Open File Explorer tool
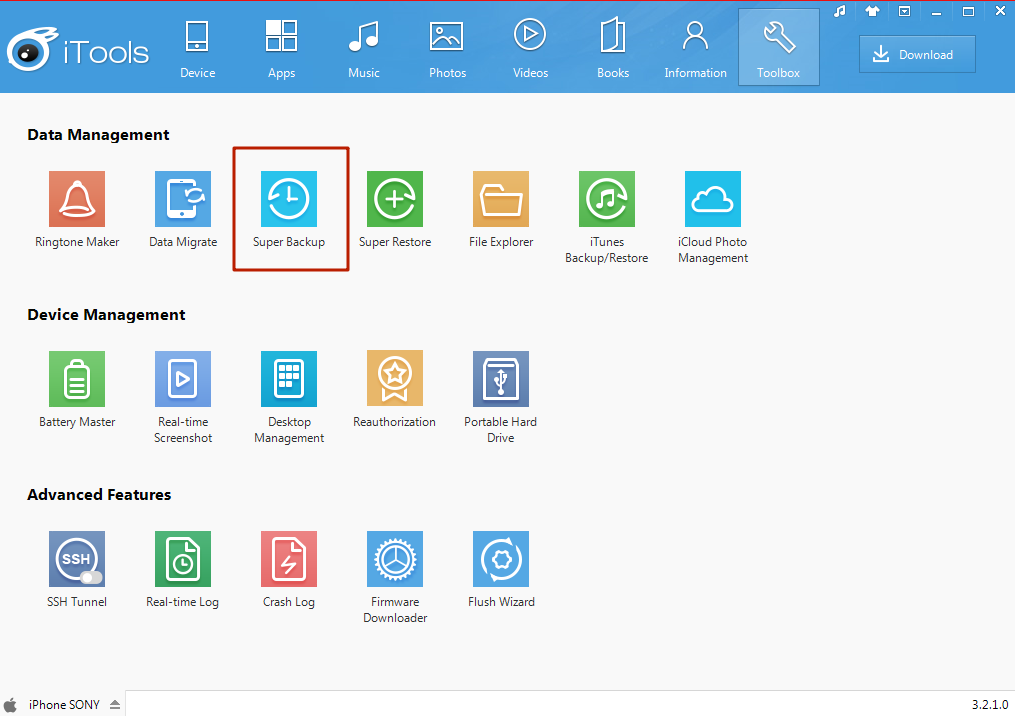Viewport: 1015px width, 716px height. [x=501, y=199]
